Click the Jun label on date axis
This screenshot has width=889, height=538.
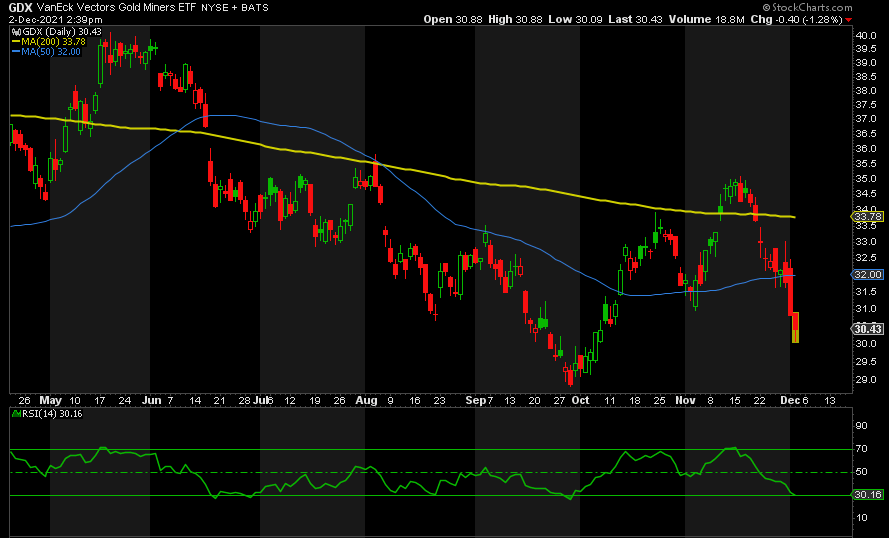click(x=151, y=400)
